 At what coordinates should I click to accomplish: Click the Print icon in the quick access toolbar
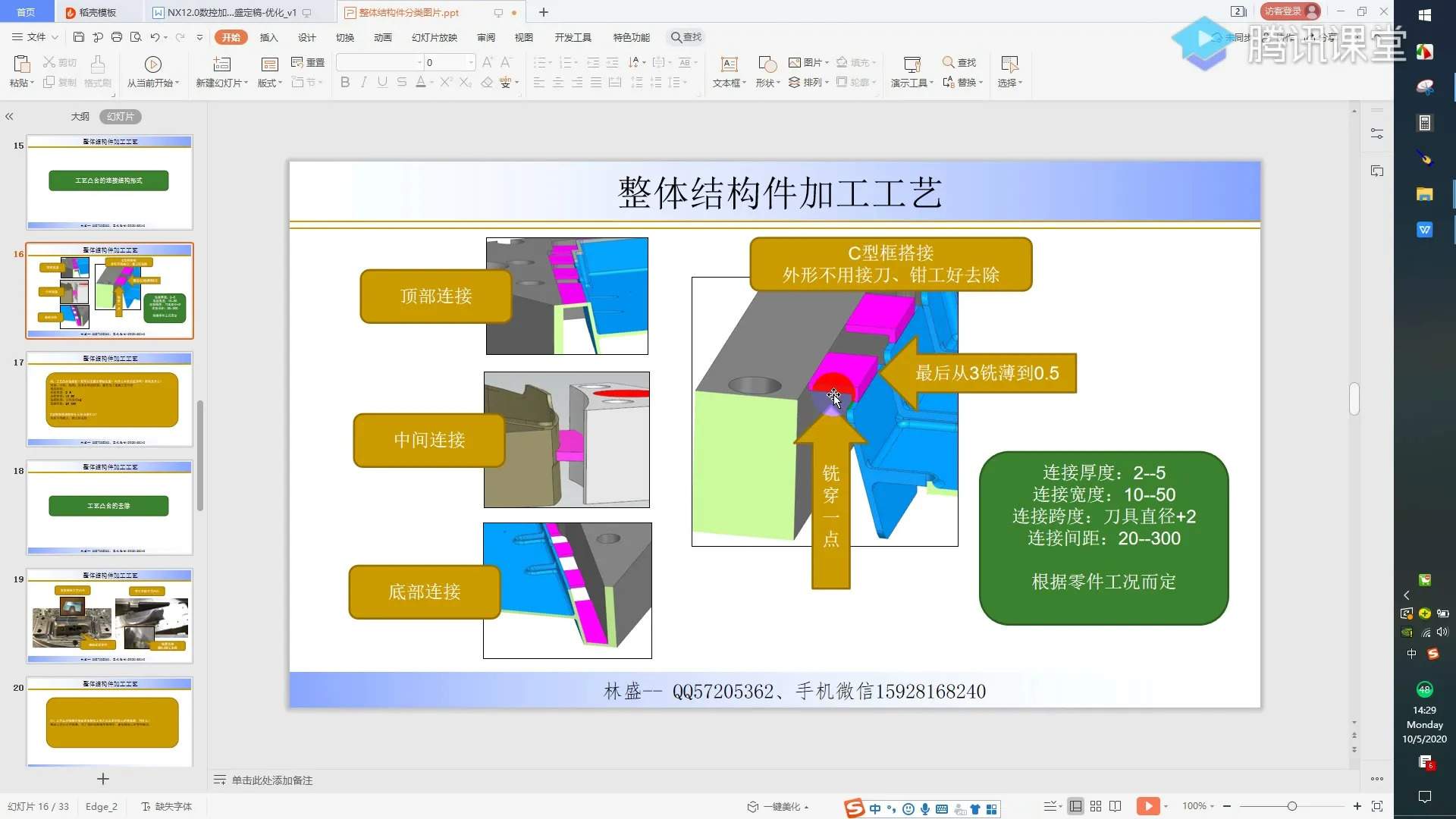(x=116, y=37)
